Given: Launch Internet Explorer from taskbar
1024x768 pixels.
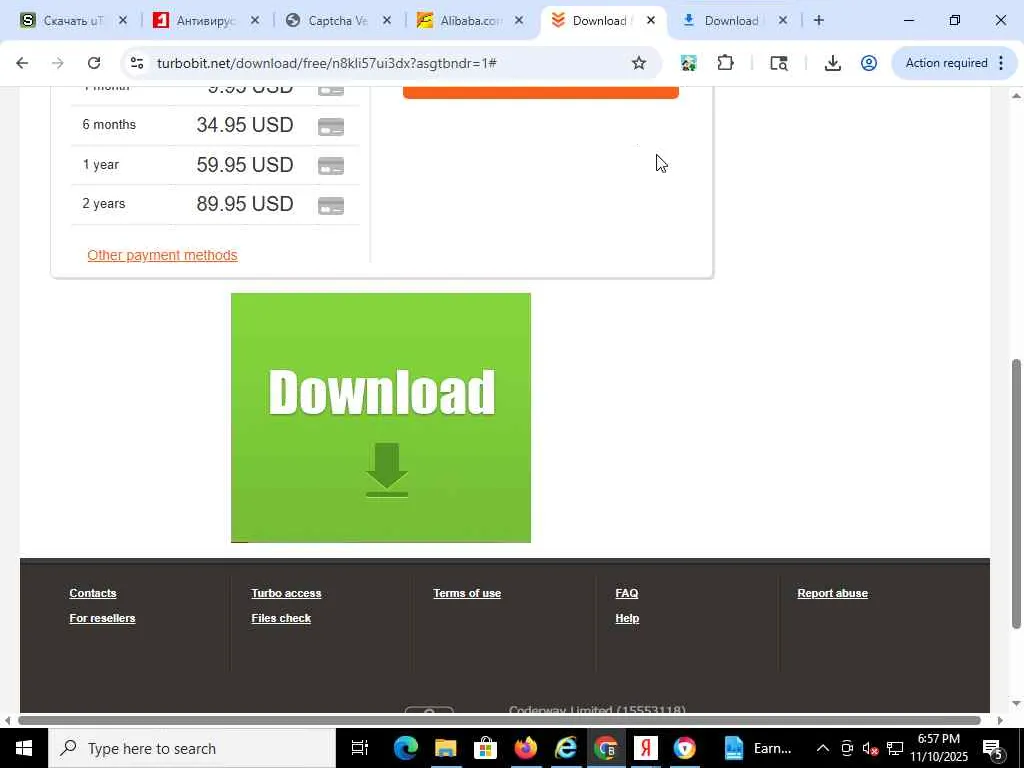Looking at the screenshot, I should click(566, 748).
